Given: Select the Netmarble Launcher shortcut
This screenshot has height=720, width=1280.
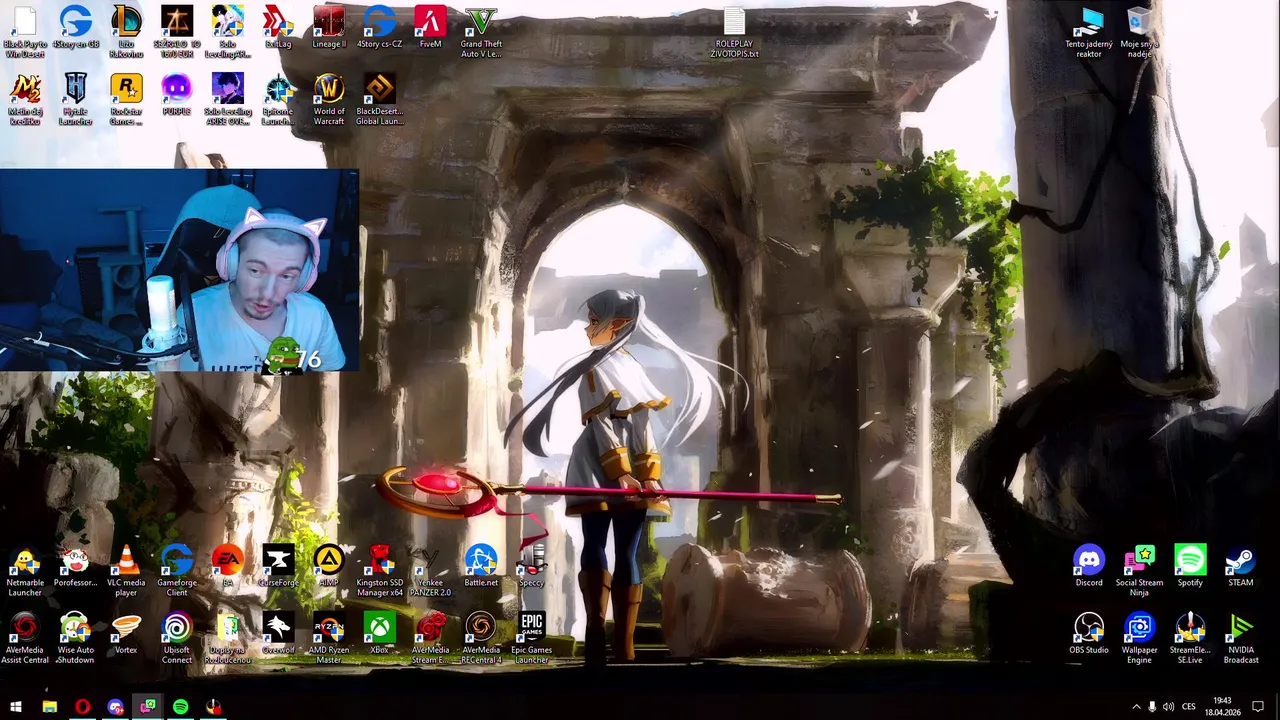Looking at the screenshot, I should point(25,572).
